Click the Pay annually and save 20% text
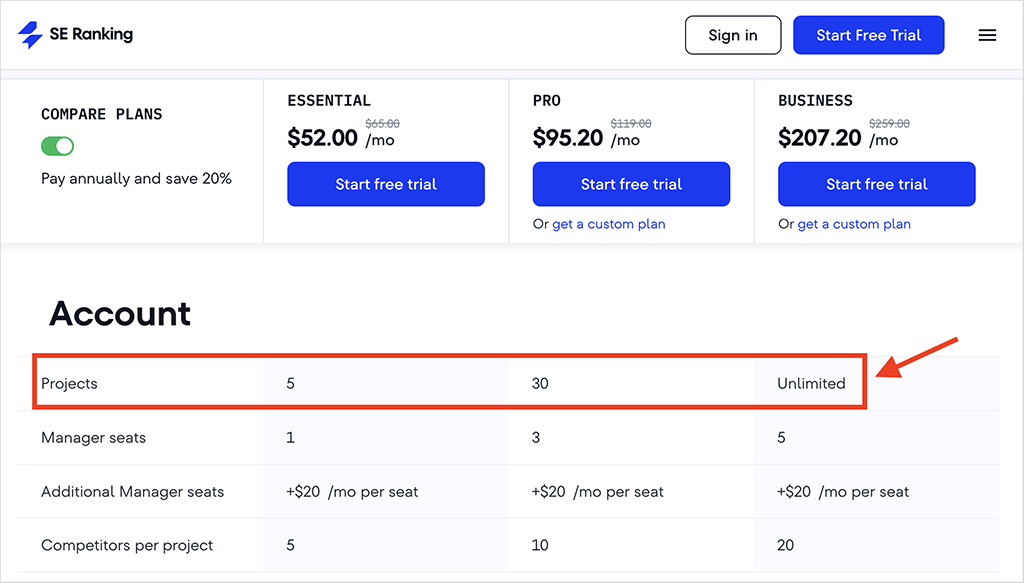This screenshot has width=1024, height=583. coord(136,178)
